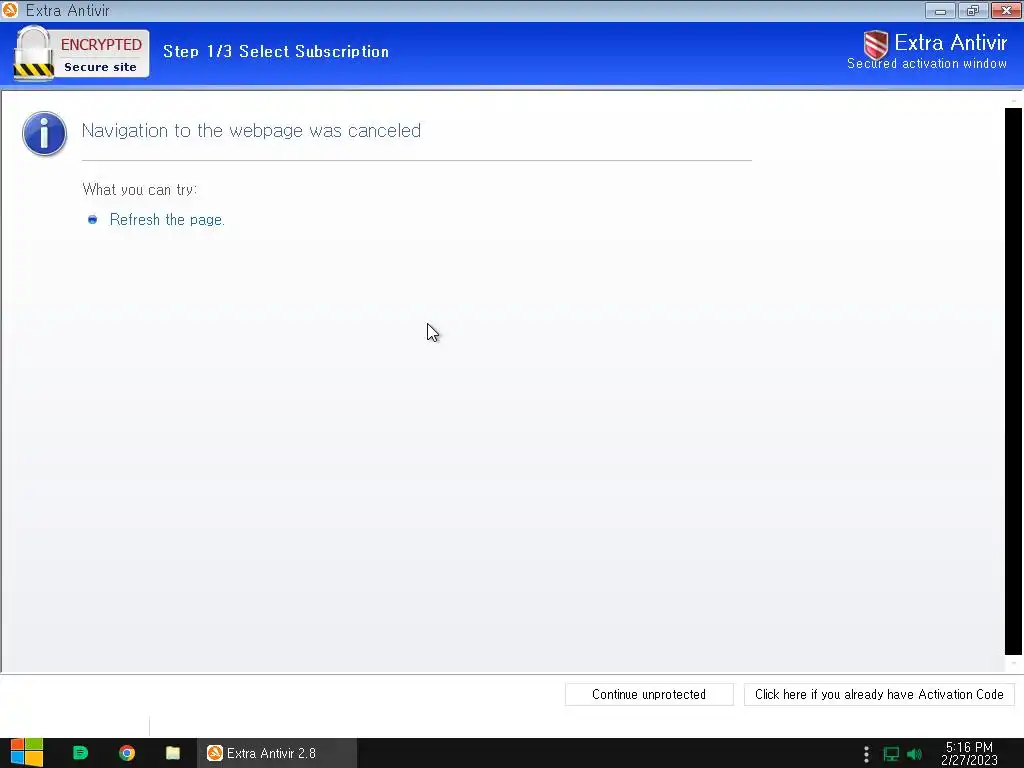The height and width of the screenshot is (768, 1024).
Task: Restore down the Extra Antivir window
Action: (x=973, y=10)
